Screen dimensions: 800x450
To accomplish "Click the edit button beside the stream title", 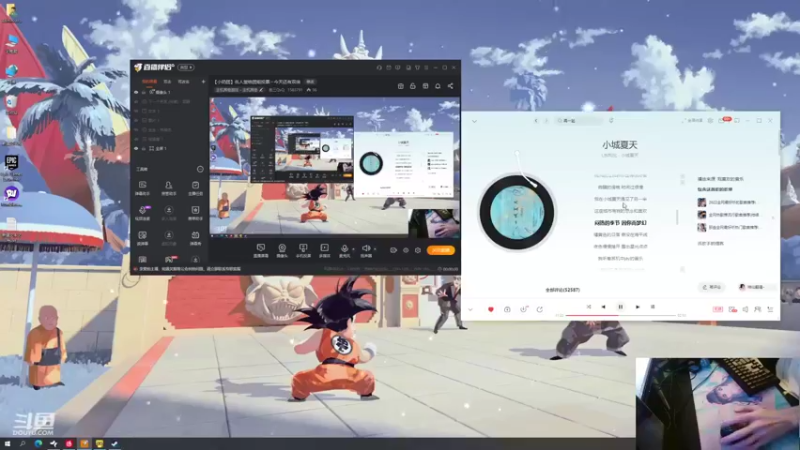I will [310, 82].
